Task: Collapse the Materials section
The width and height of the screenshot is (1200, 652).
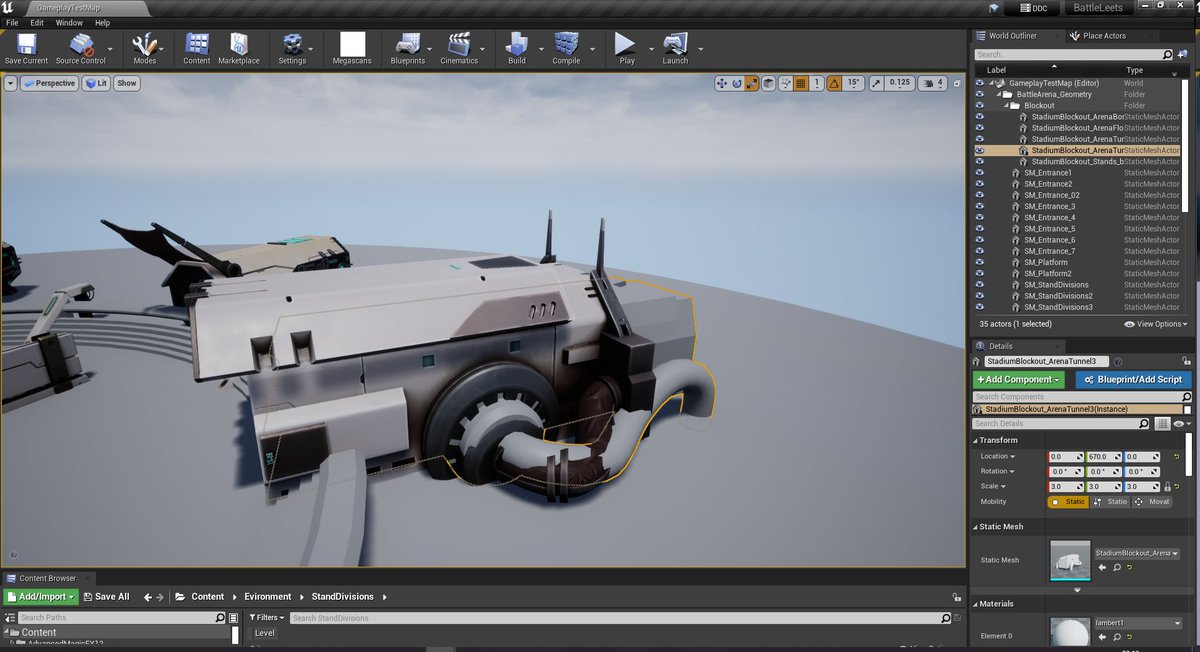Action: tap(975, 604)
